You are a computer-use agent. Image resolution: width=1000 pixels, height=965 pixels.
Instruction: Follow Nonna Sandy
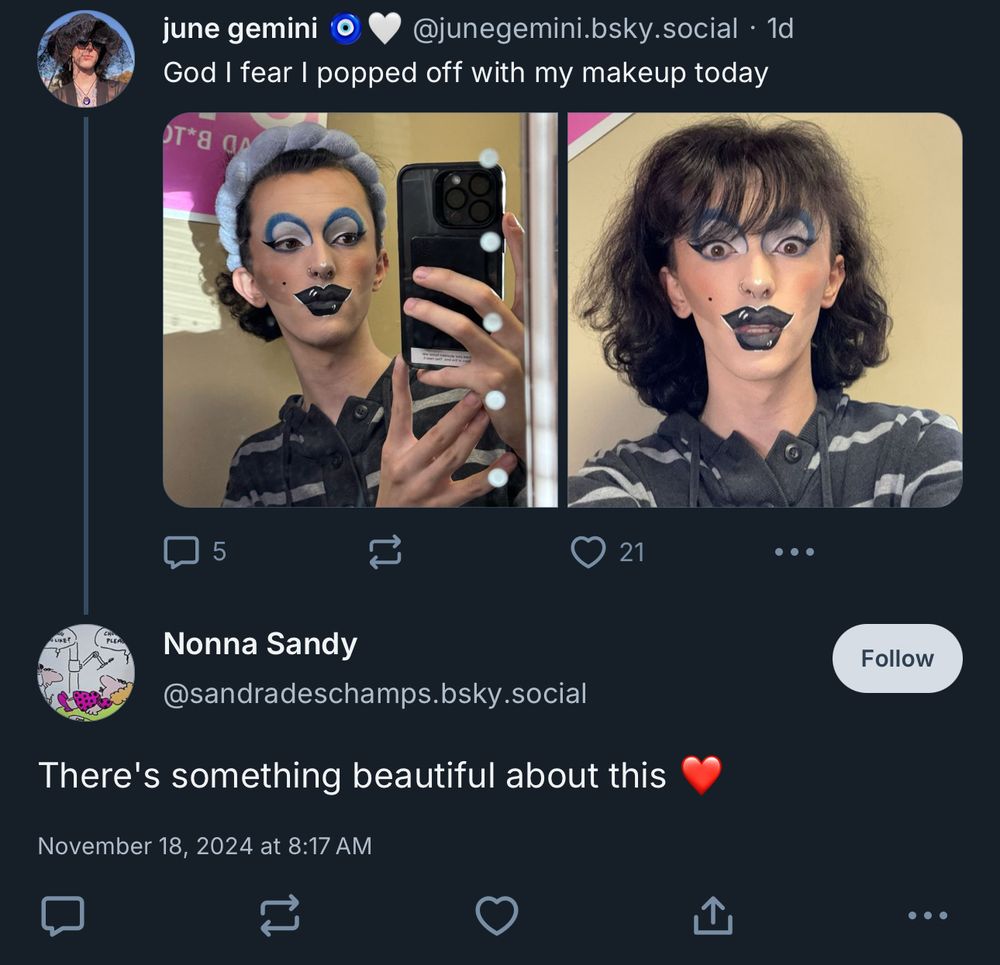pyautogui.click(x=897, y=658)
